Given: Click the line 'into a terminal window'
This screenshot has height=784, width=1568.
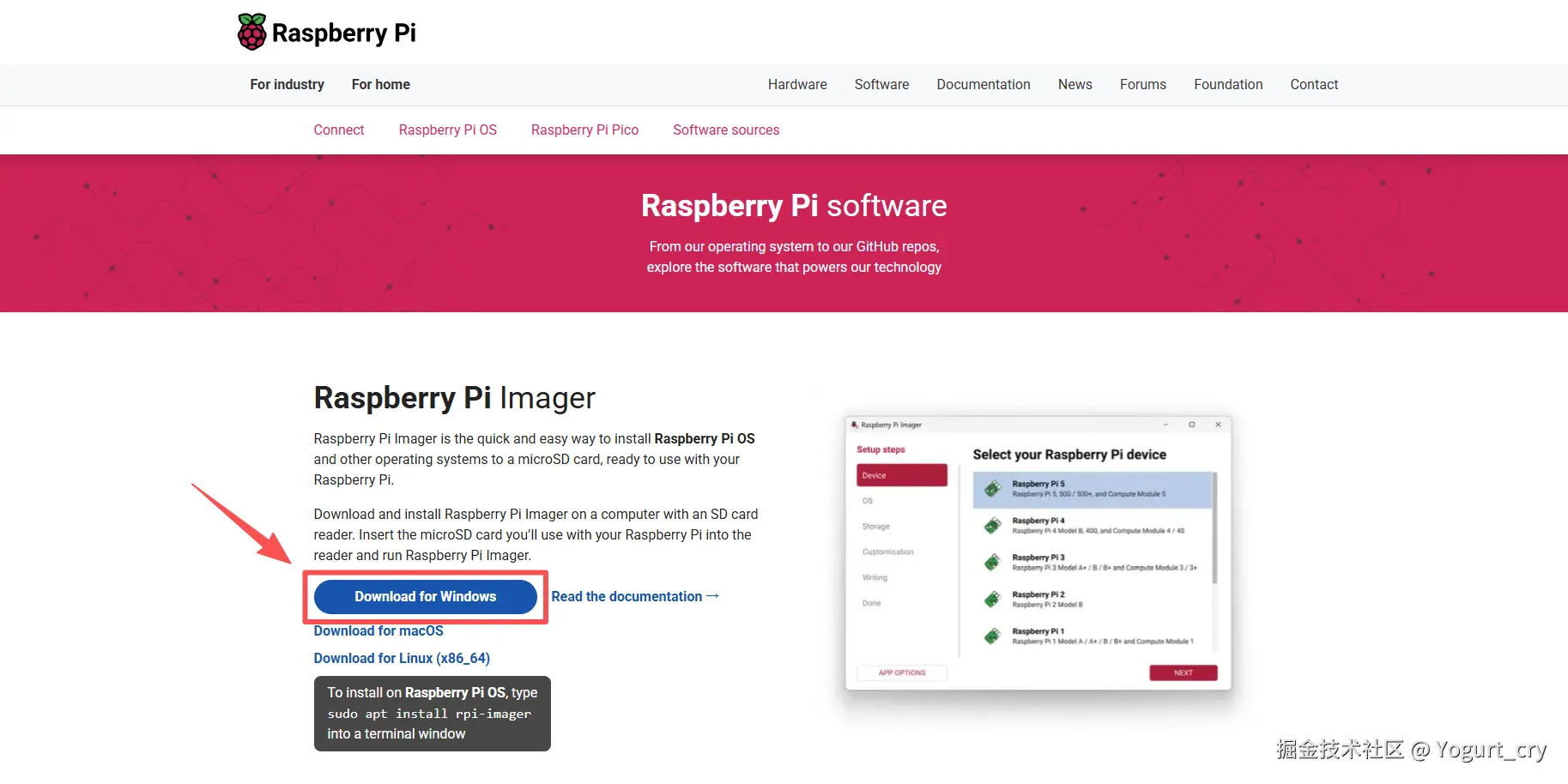Looking at the screenshot, I should 397,734.
